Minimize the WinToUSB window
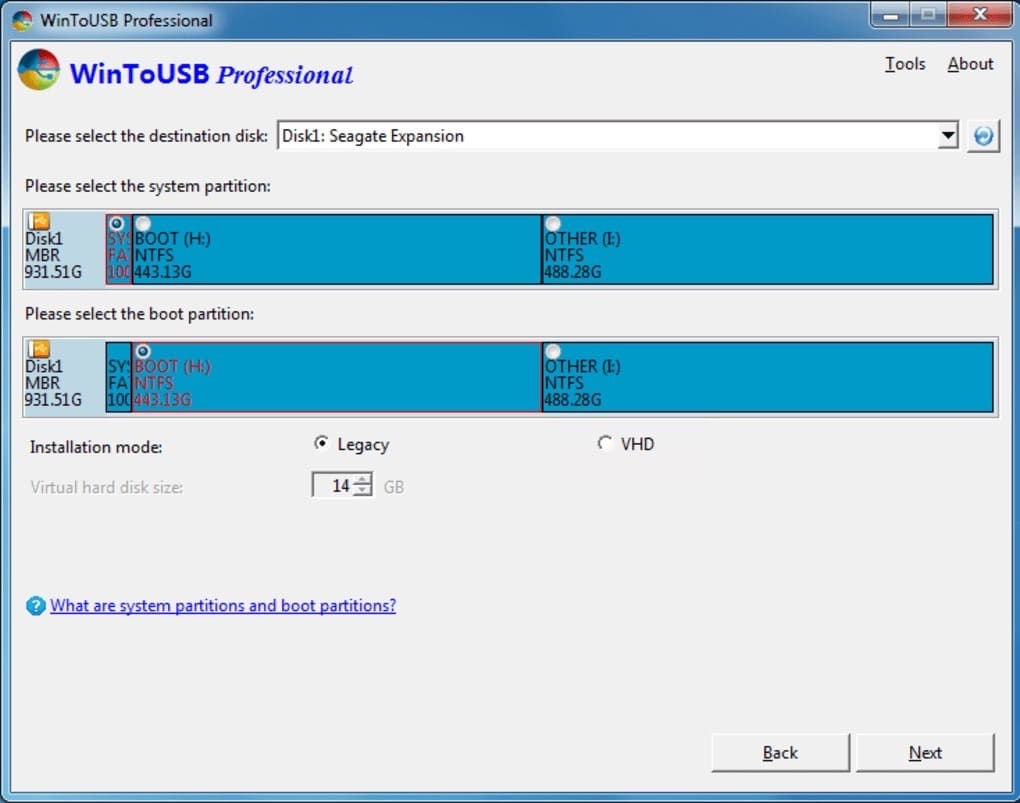This screenshot has width=1020, height=803. 890,16
